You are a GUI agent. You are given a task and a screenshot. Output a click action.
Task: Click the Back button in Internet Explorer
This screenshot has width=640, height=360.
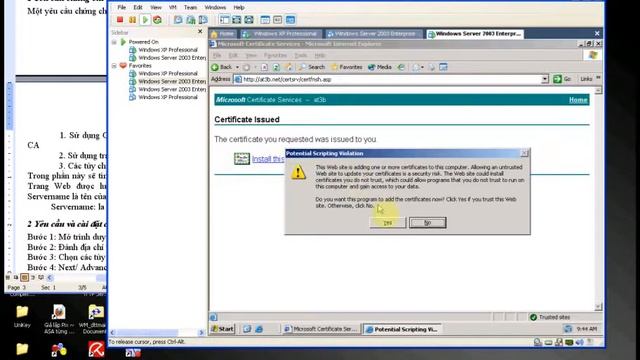[222, 67]
